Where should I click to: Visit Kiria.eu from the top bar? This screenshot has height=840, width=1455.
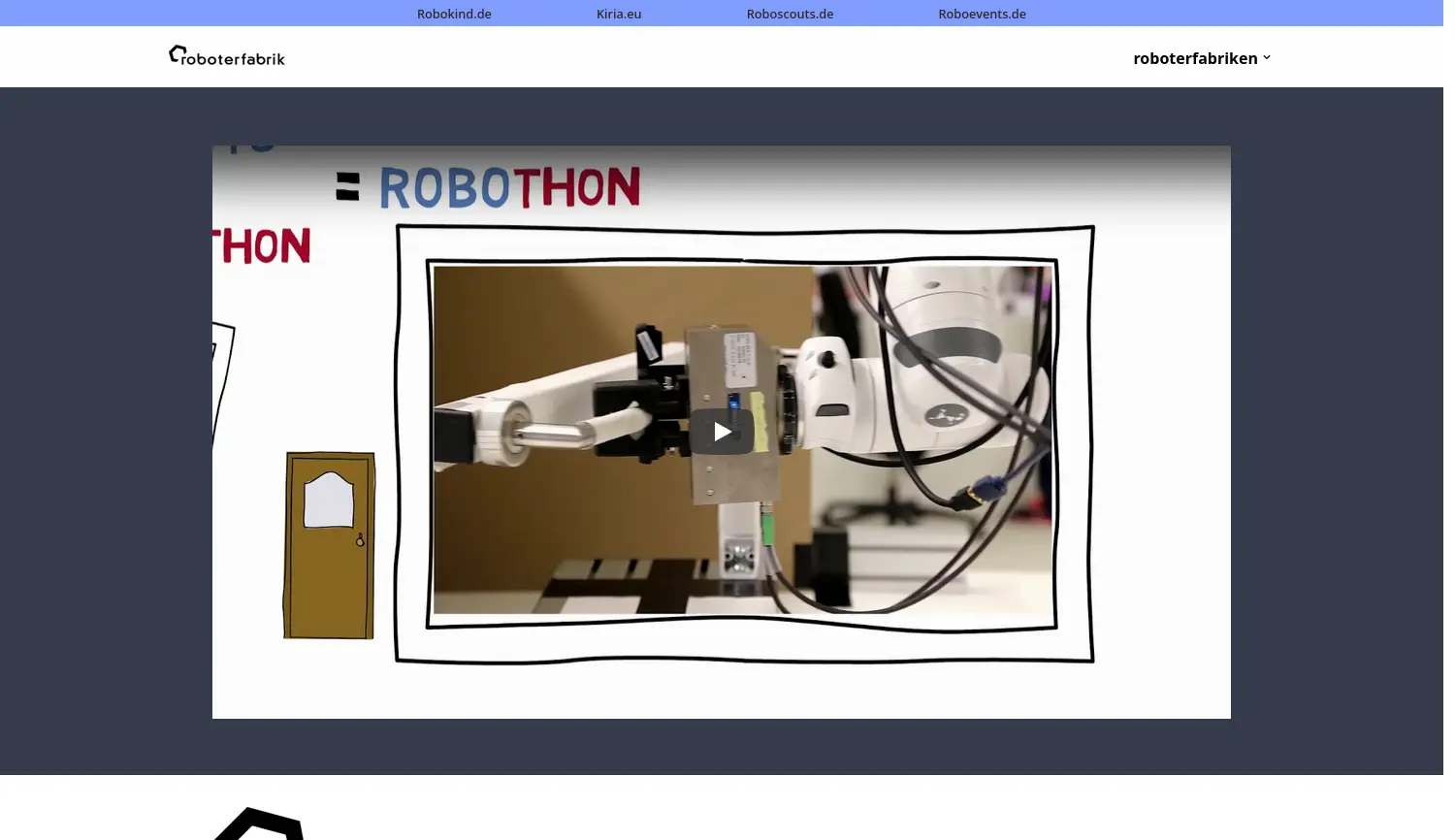point(618,14)
